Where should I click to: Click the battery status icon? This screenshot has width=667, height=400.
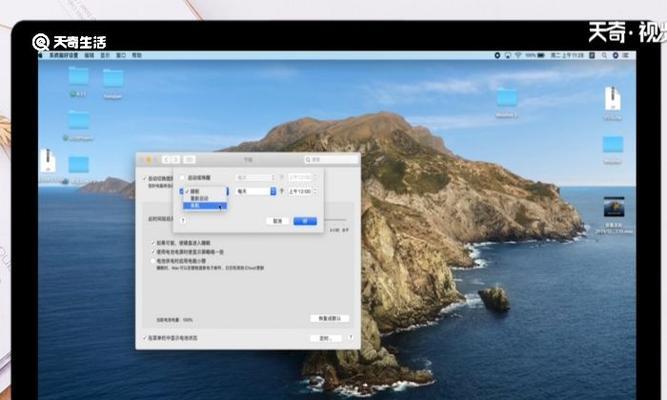tap(541, 55)
